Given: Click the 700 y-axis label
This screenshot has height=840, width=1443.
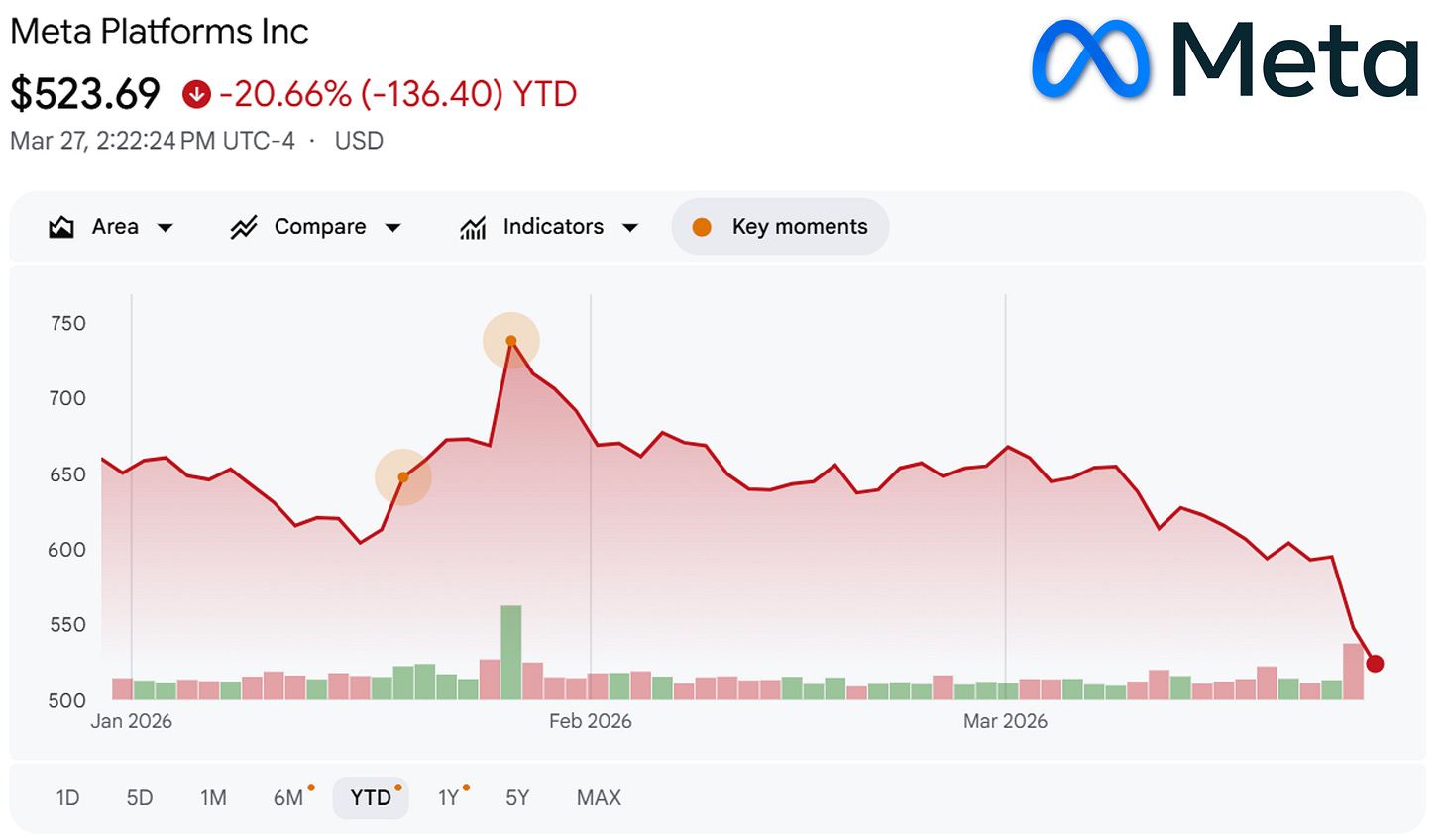Looking at the screenshot, I should pos(68,398).
